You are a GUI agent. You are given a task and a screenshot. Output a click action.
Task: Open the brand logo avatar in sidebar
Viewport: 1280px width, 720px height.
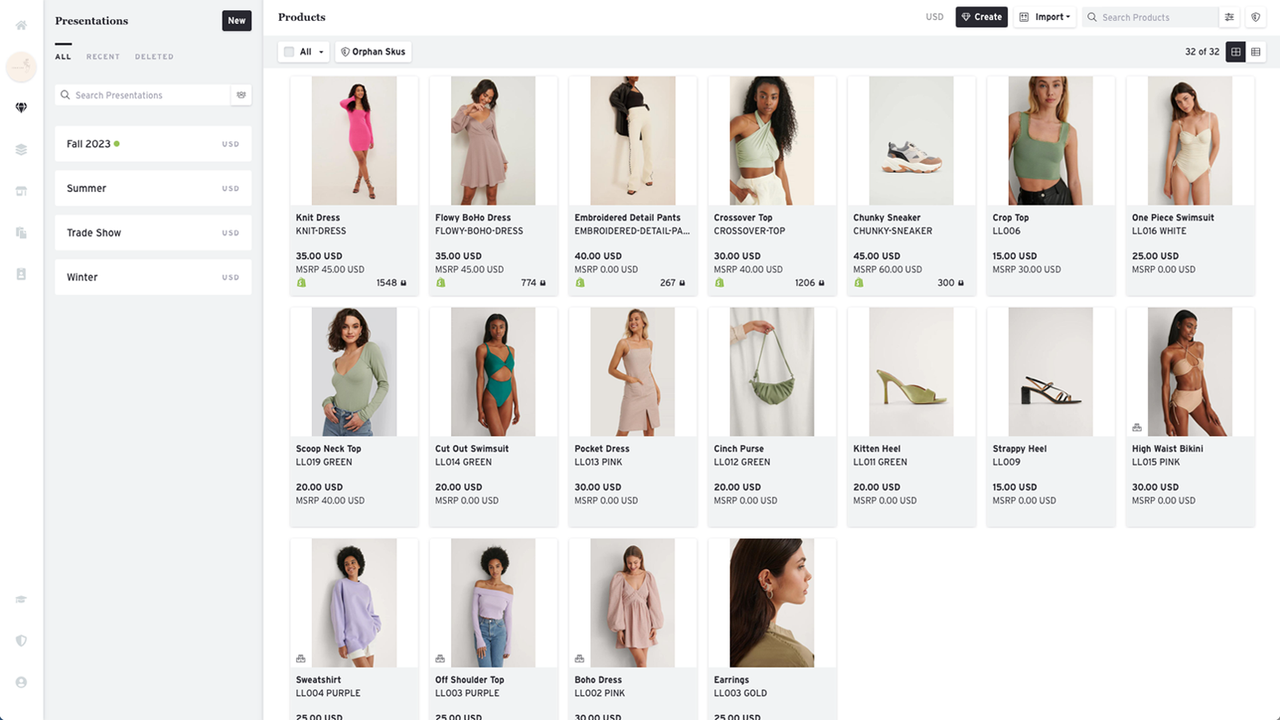21,67
